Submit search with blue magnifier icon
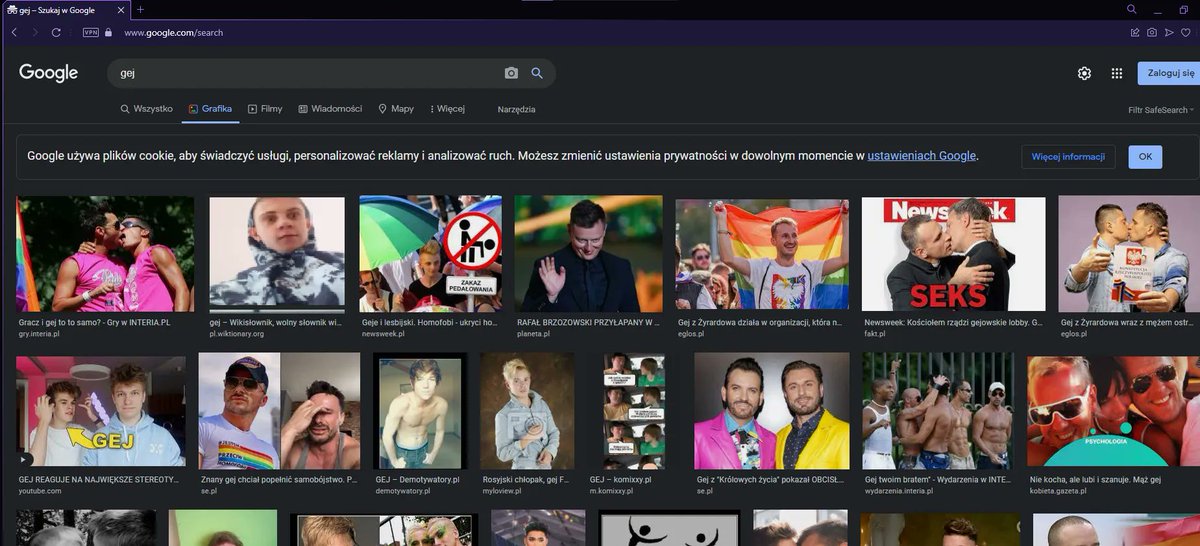1200x546 pixels. 537,73
